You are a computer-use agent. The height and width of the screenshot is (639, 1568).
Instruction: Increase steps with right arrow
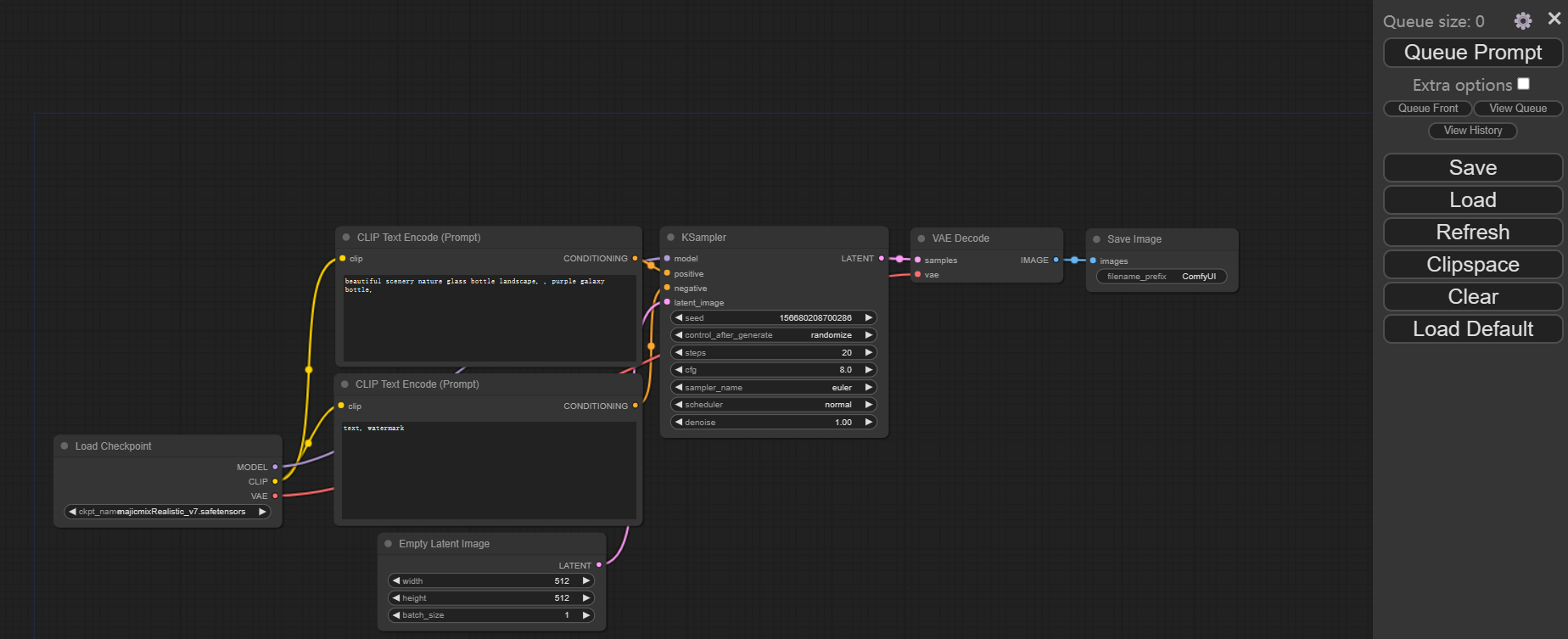point(869,352)
